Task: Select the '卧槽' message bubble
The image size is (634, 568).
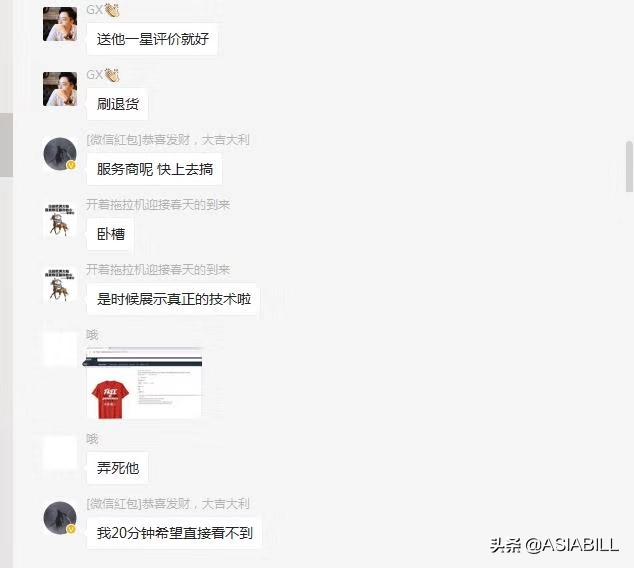Action: (x=110, y=234)
